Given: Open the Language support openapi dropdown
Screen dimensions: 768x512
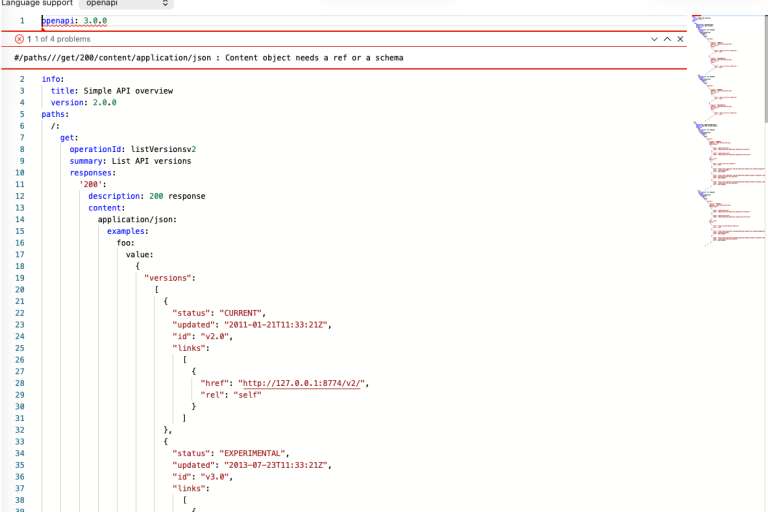Looking at the screenshot, I should click(126, 4).
